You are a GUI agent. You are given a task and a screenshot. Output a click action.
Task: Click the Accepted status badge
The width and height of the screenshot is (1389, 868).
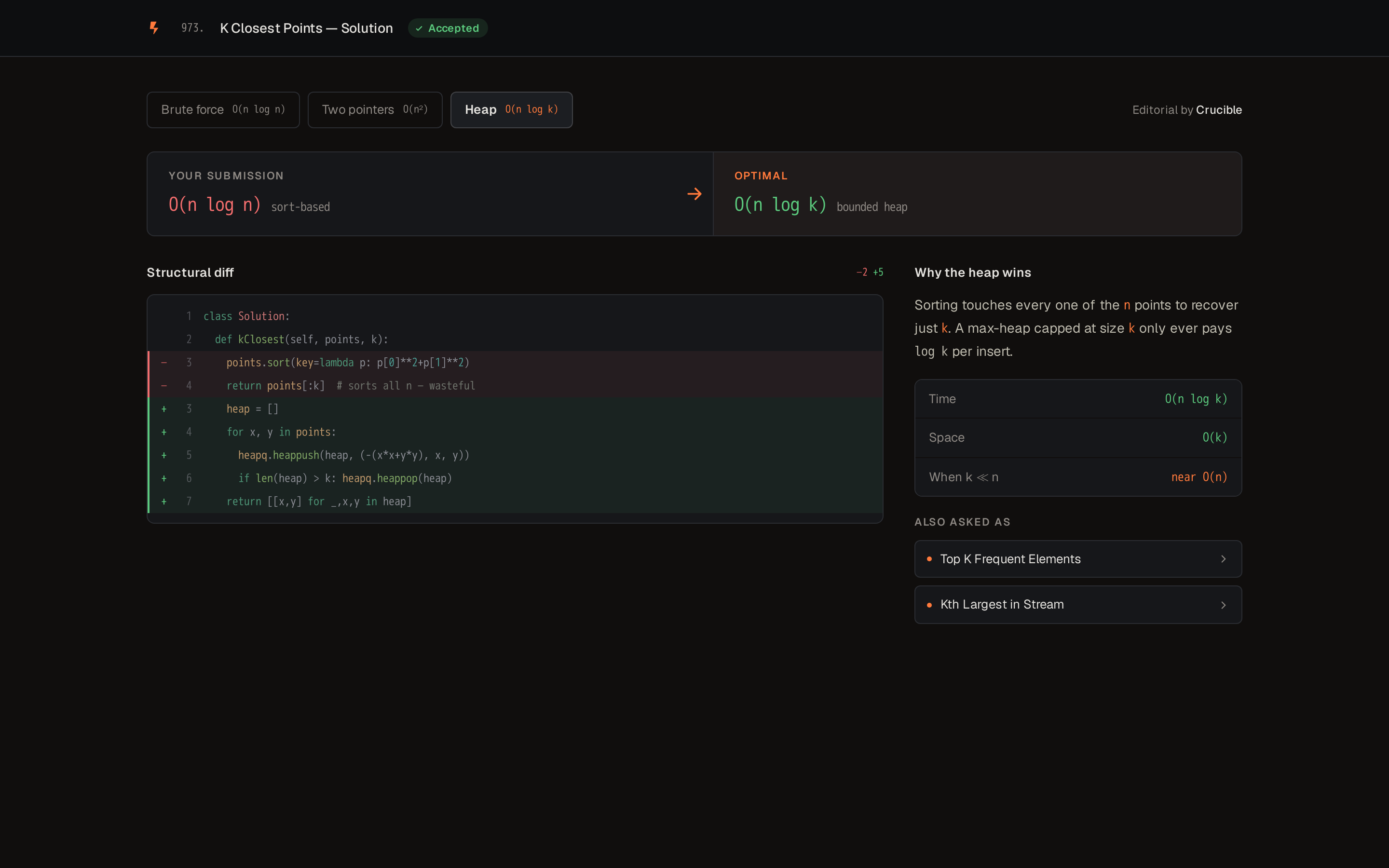click(x=448, y=28)
